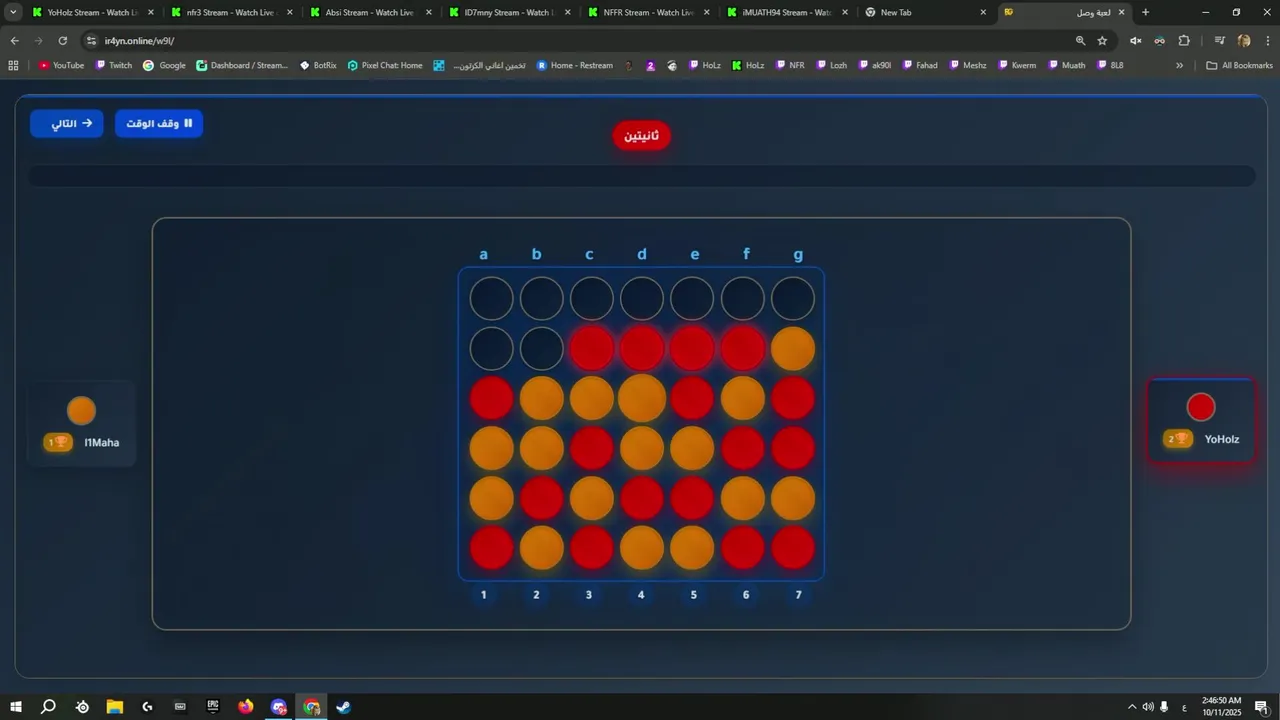This screenshot has height=720, width=1280.
Task: Close the New Tab browser tab
Action: coord(983,13)
